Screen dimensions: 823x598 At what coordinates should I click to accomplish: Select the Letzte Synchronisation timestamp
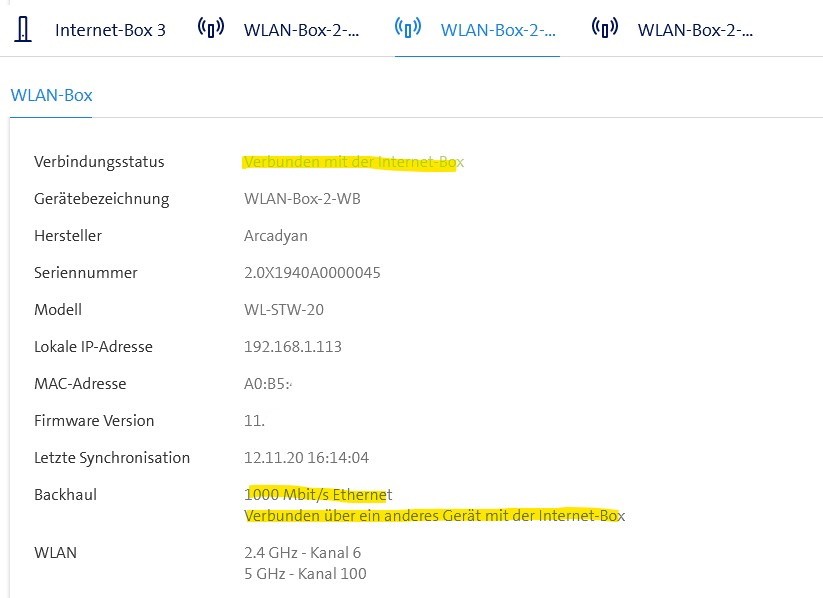(307, 457)
